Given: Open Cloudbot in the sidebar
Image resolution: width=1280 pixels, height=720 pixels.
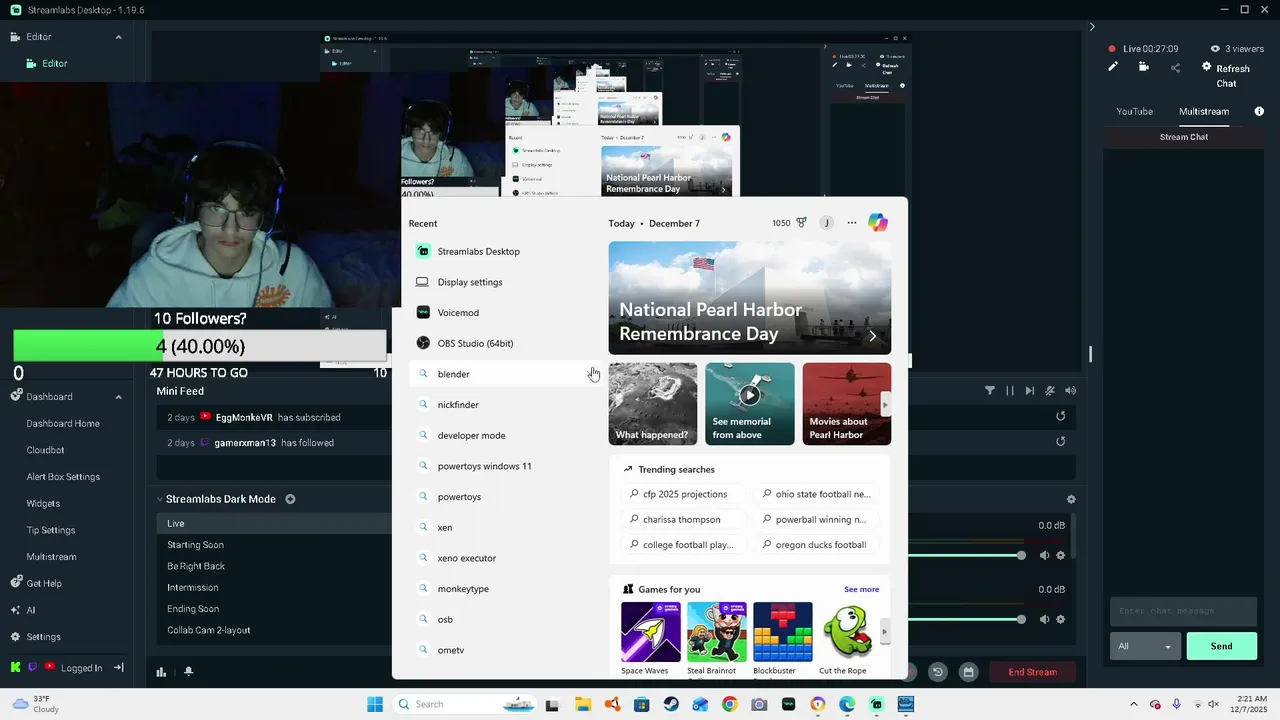Looking at the screenshot, I should click(45, 450).
